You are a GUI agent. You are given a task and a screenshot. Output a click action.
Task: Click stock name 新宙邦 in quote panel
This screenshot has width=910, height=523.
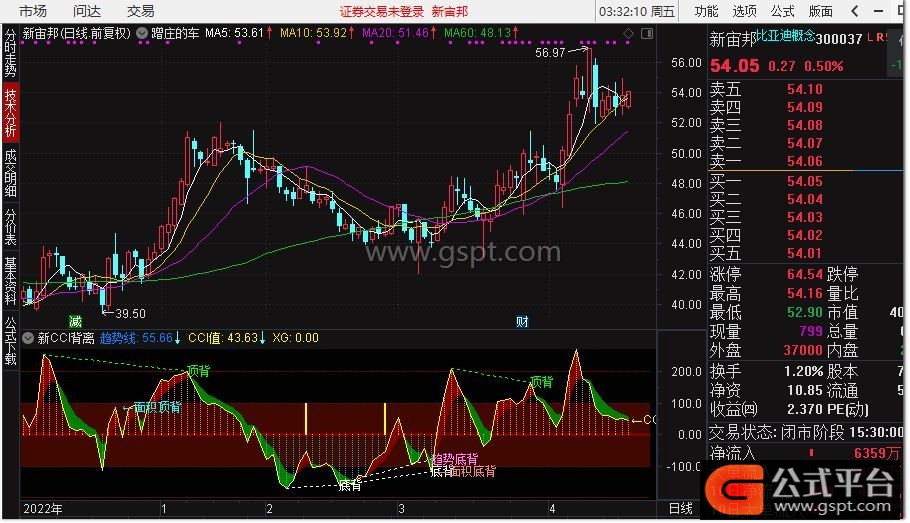(x=733, y=39)
